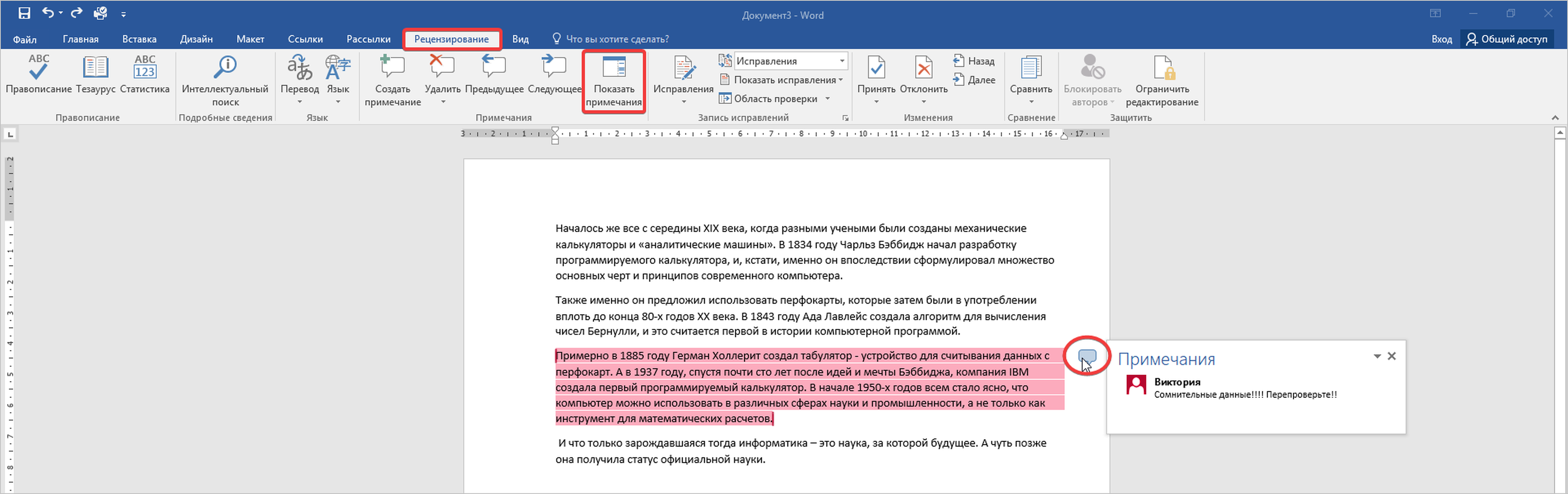Switch to the Главная tab
Image resolution: width=1568 pixels, height=494 pixels.
(x=80, y=39)
